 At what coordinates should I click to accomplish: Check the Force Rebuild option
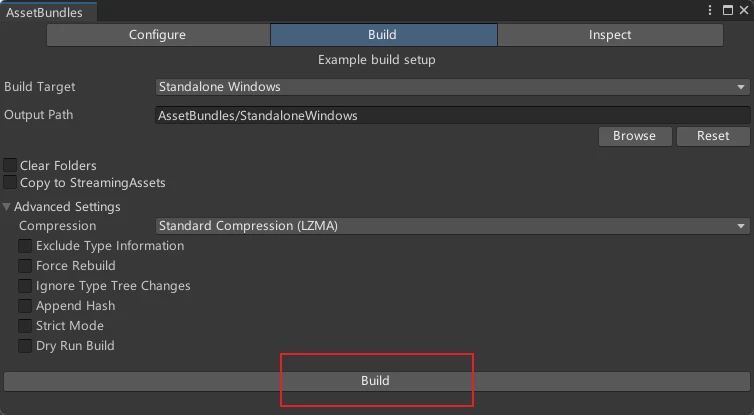tap(25, 266)
